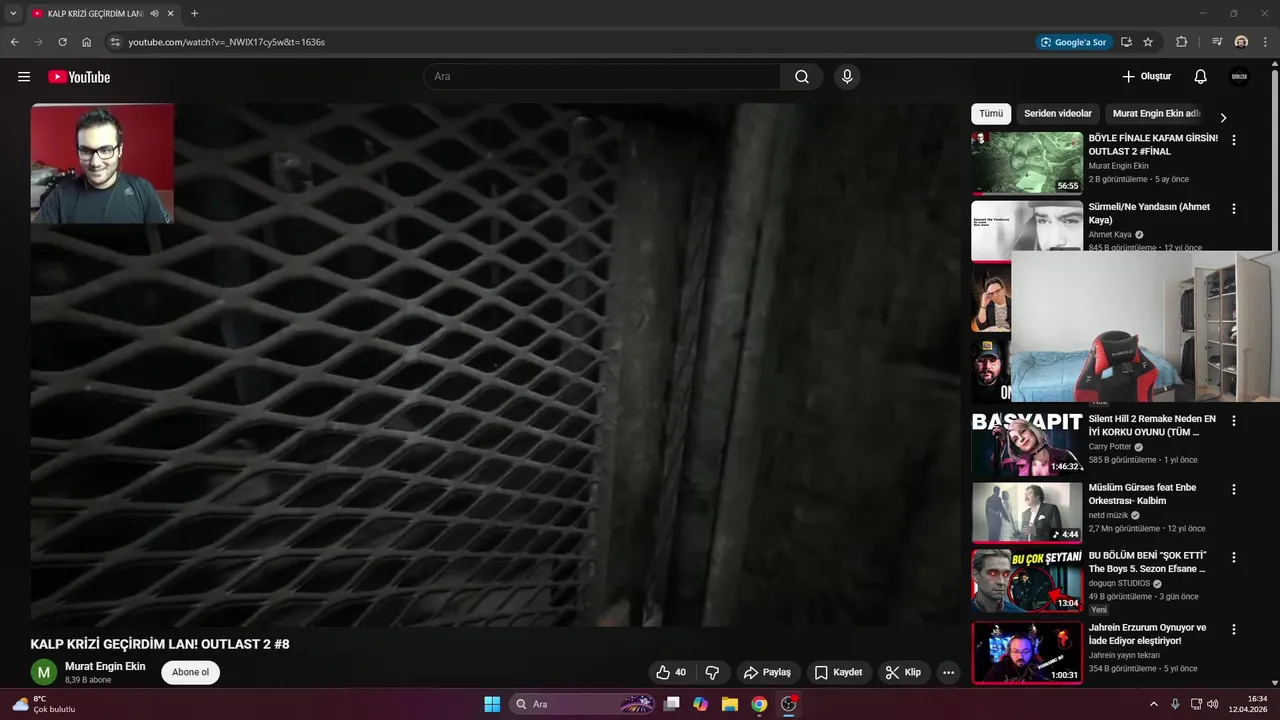The image size is (1280, 720).
Task: Click the Paylaş share button
Action: [767, 673]
